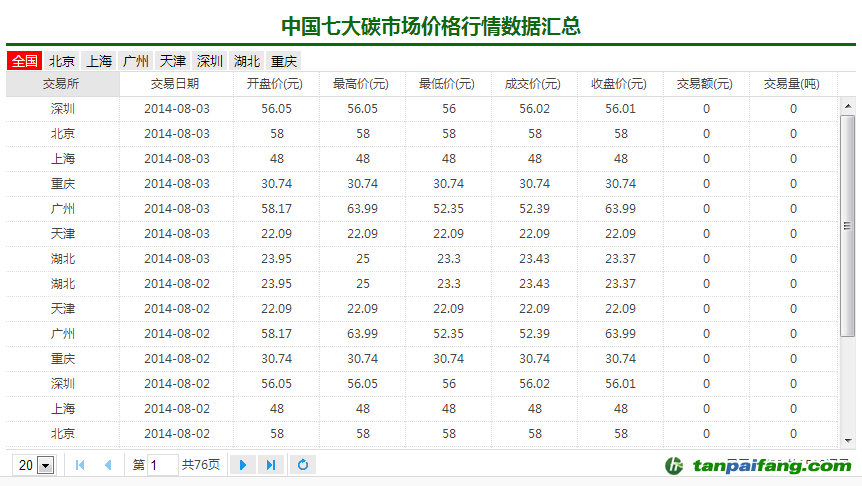Select 重庆 in the 2014-08-03 row

(63, 184)
